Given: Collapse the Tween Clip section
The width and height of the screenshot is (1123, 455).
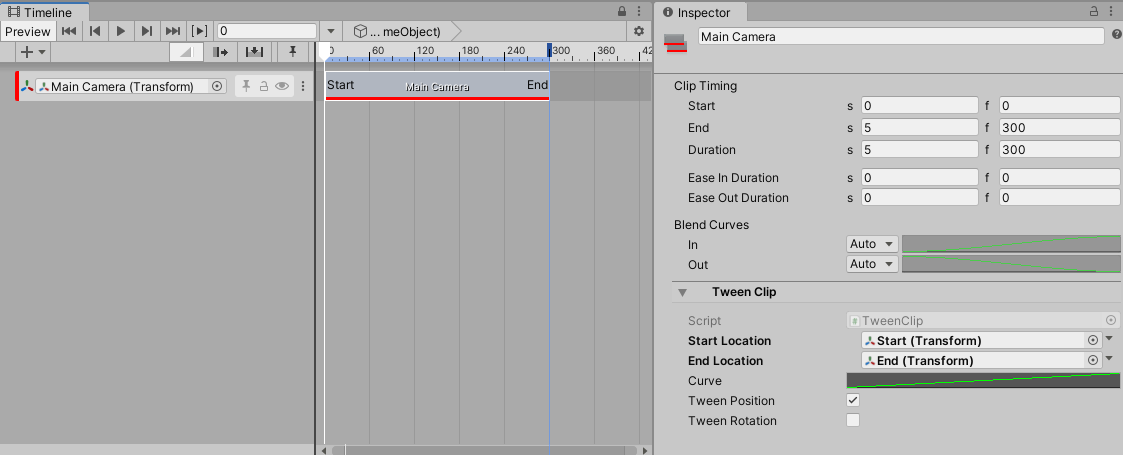Looking at the screenshot, I should (683, 293).
